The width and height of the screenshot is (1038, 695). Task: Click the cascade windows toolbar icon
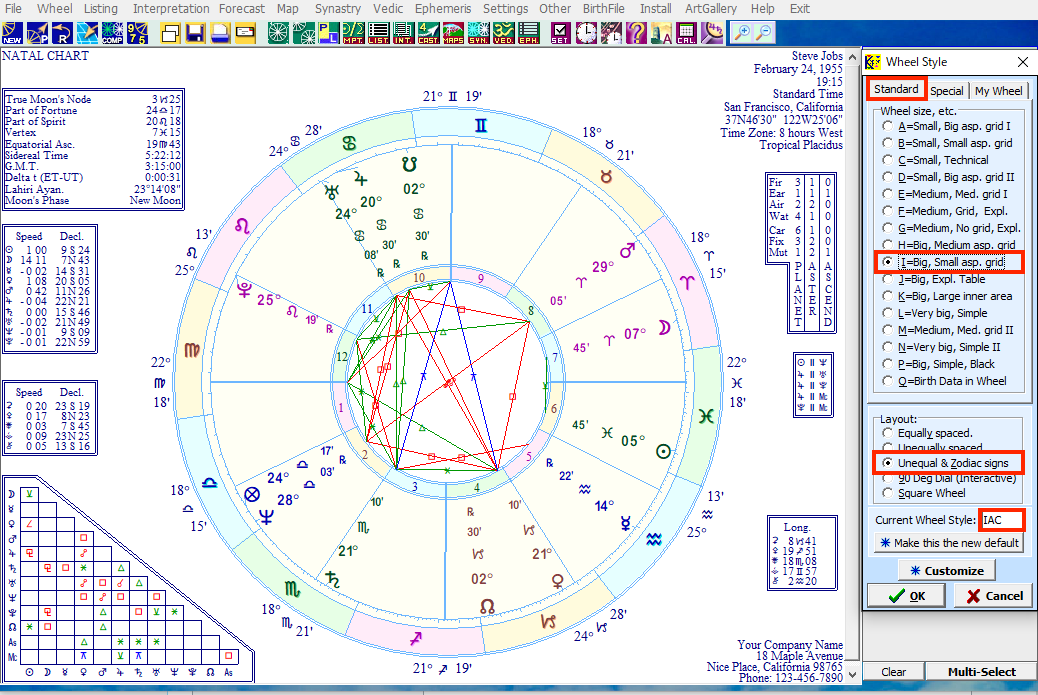[x=170, y=33]
